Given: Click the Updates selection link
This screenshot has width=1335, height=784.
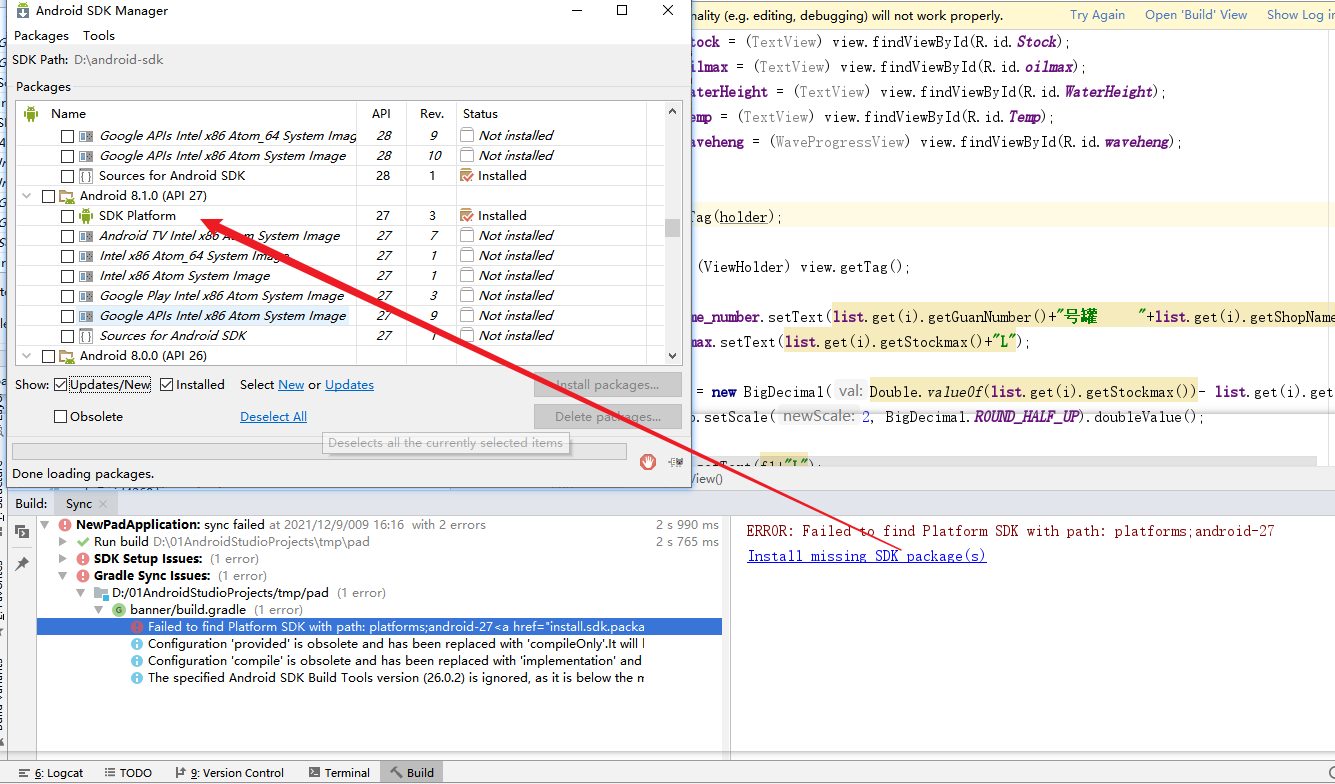Looking at the screenshot, I should (349, 385).
